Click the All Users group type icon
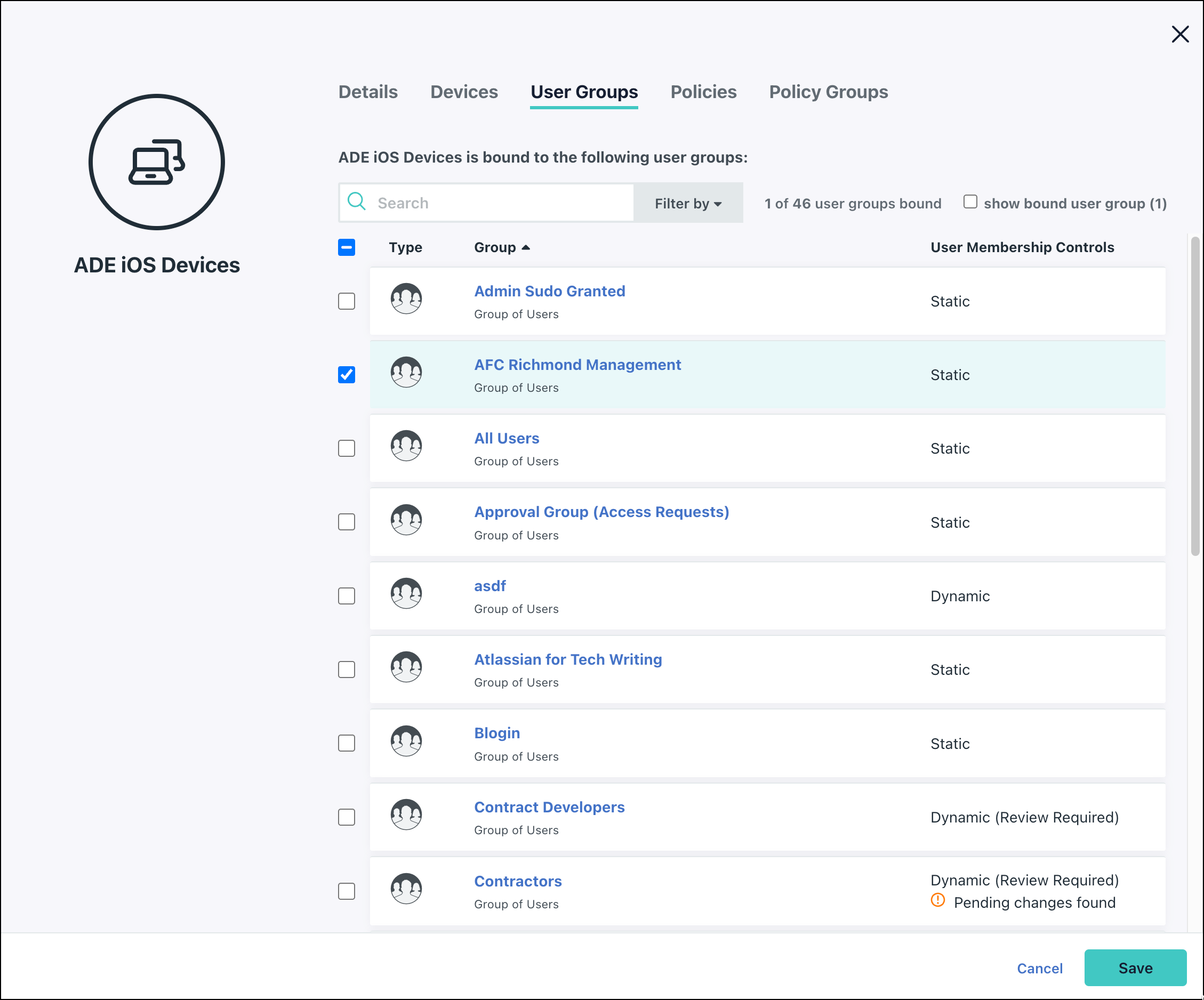Viewport: 1204px width, 1000px height. click(406, 446)
